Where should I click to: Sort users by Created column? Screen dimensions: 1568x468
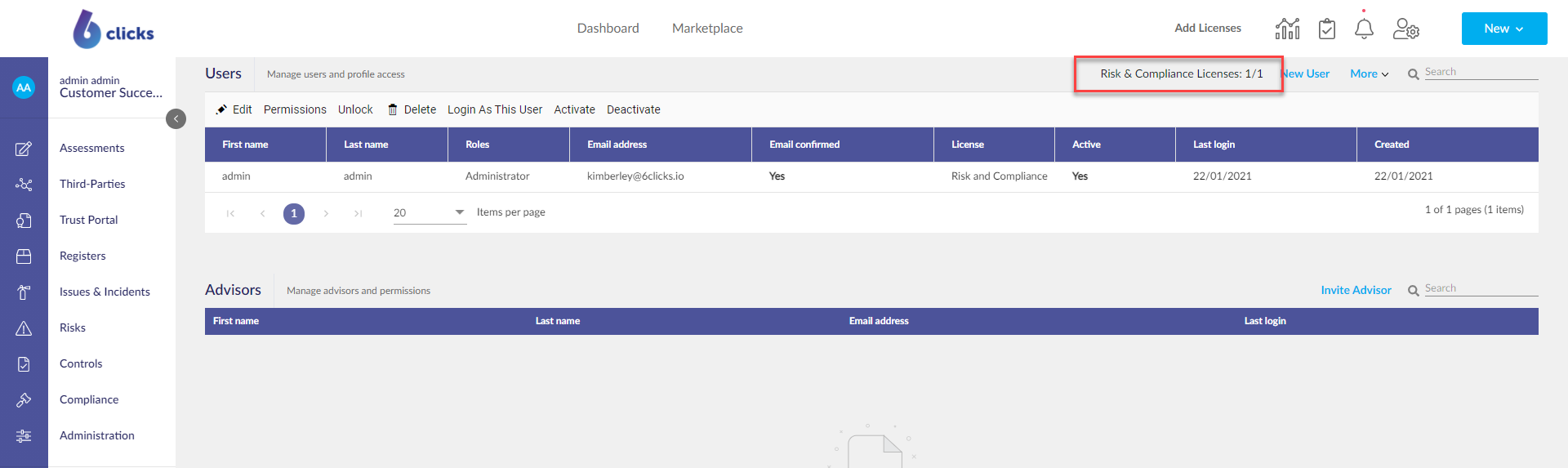[x=1447, y=145]
